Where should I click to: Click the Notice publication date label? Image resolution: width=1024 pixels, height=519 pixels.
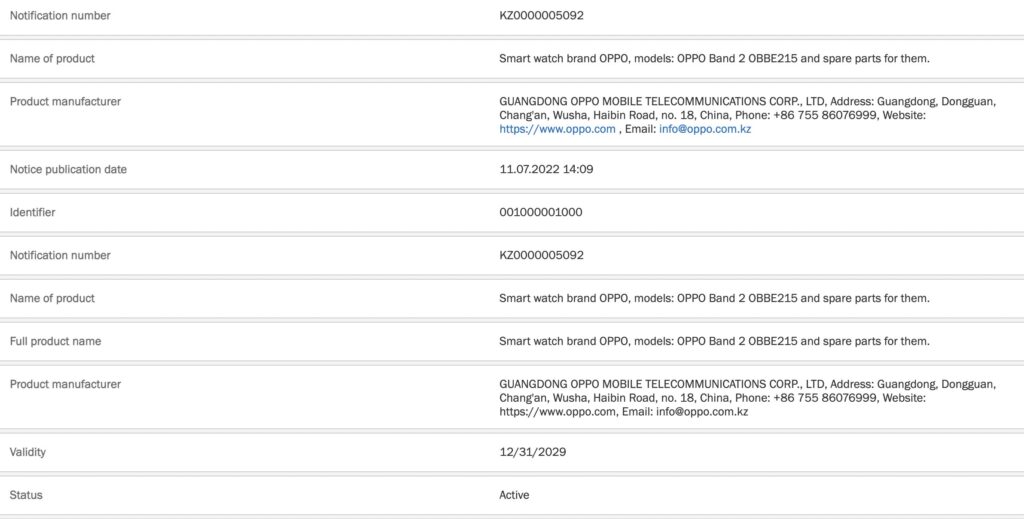[x=68, y=169]
